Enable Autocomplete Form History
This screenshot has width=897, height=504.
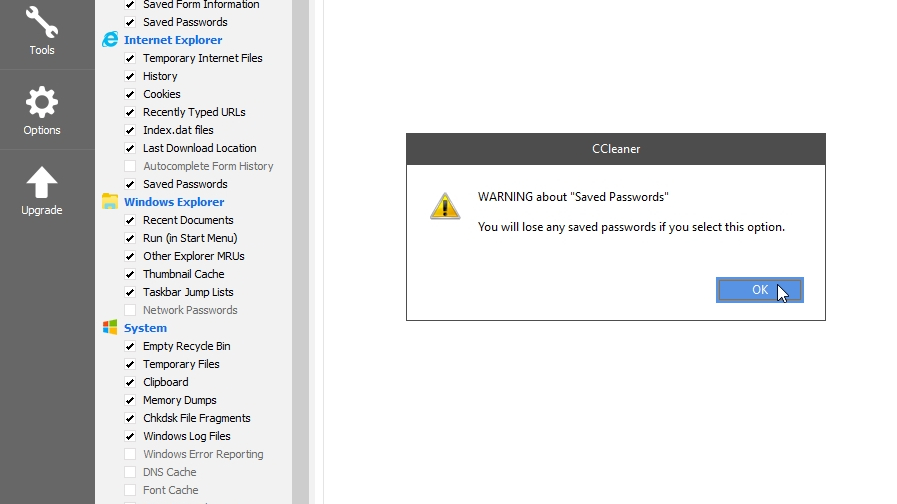(130, 166)
